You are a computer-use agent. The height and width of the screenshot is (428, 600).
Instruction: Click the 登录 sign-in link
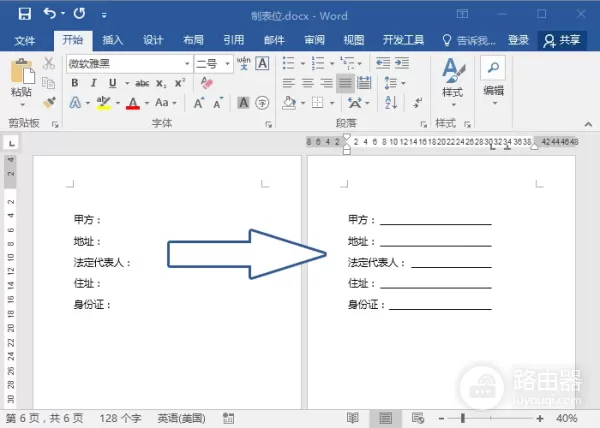[x=518, y=40]
